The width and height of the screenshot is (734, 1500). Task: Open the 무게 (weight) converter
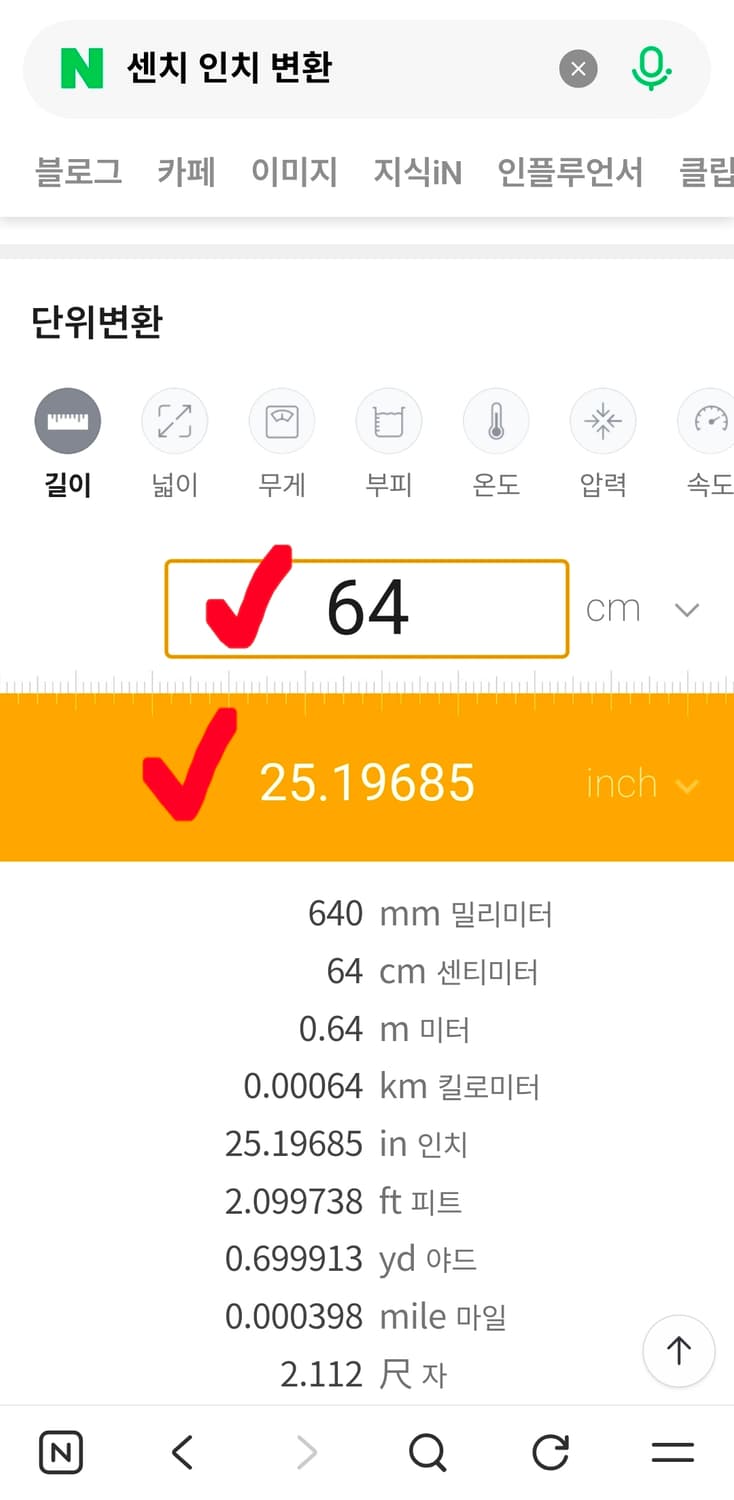pos(282,420)
